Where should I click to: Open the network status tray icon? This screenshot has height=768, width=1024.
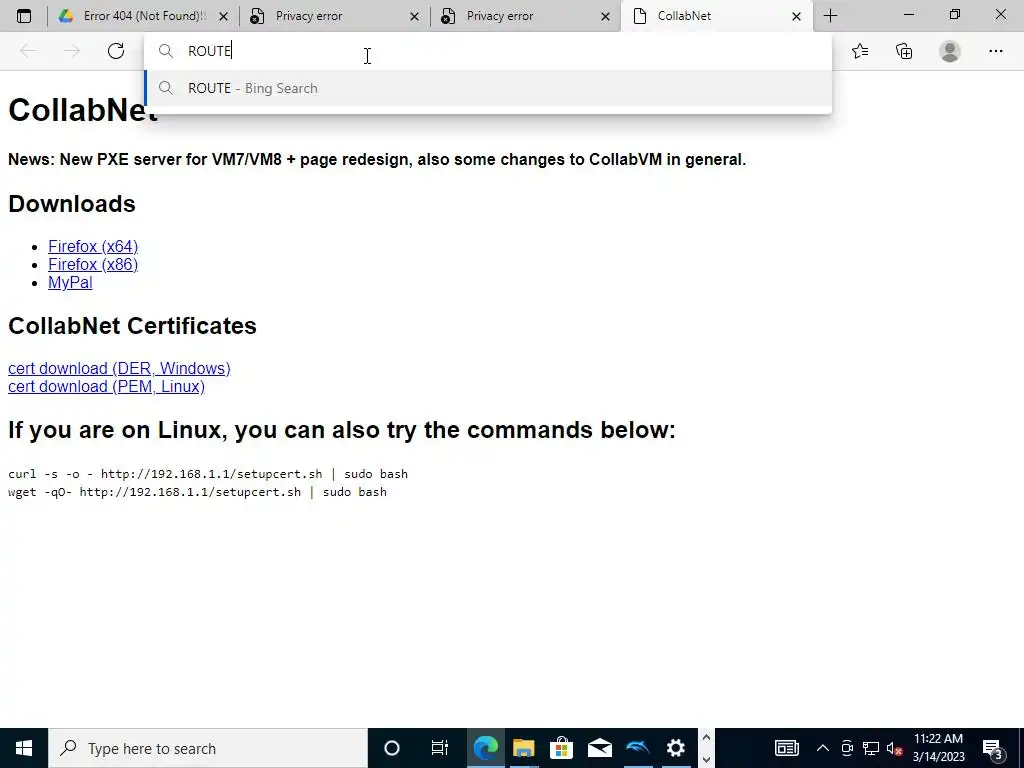point(871,748)
